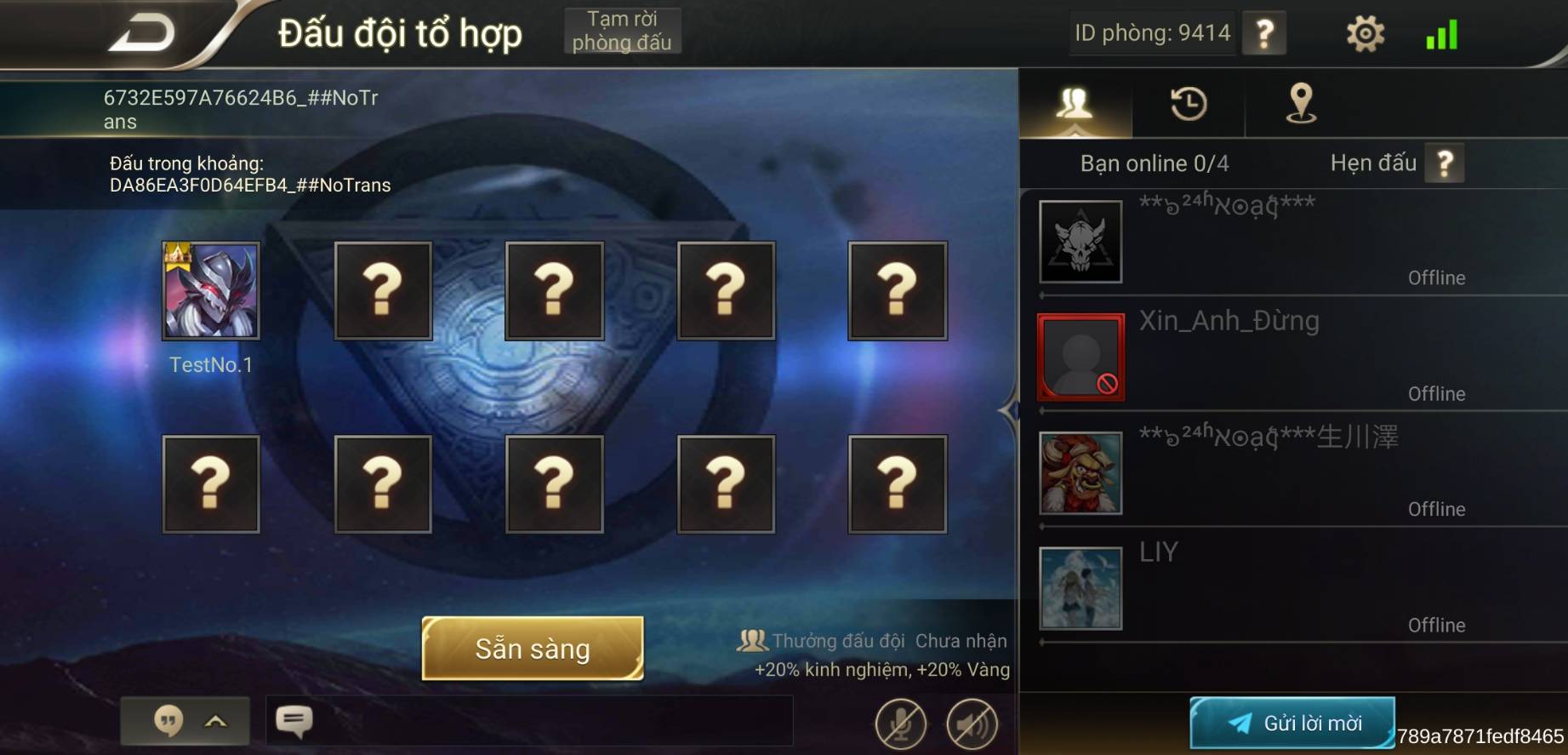Open the nearby players location tab
The width and height of the screenshot is (1568, 755).
(1301, 104)
